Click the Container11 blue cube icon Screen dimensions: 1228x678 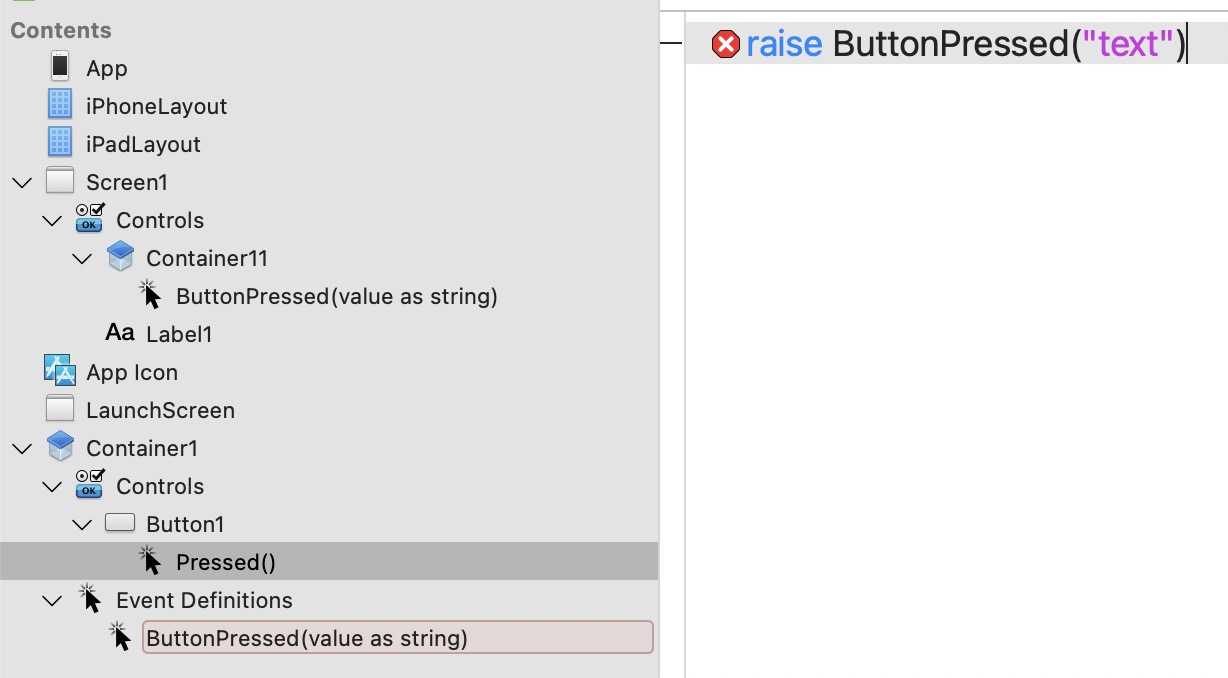point(120,257)
